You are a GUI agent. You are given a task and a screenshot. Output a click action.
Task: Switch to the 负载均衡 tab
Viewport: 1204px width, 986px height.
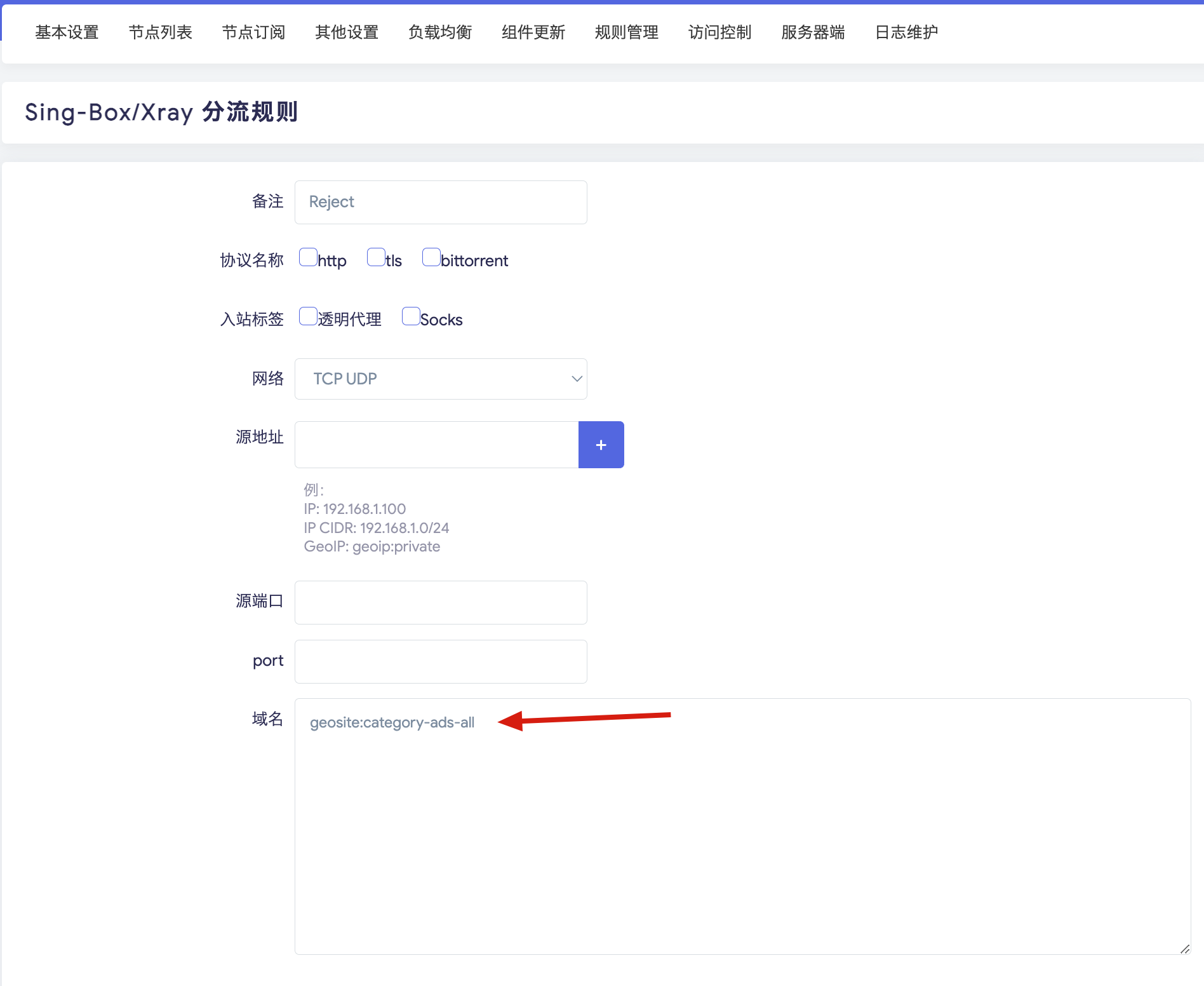pyautogui.click(x=439, y=32)
